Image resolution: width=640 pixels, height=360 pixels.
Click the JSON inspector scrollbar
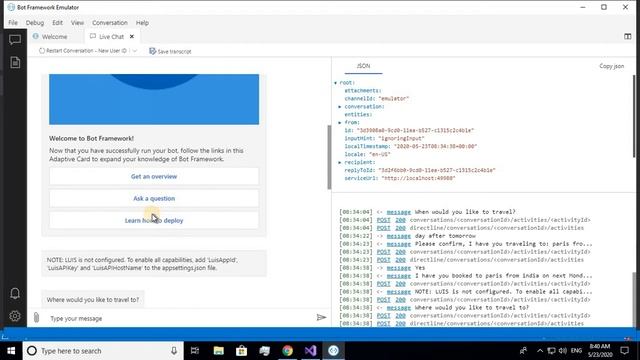click(x=634, y=116)
